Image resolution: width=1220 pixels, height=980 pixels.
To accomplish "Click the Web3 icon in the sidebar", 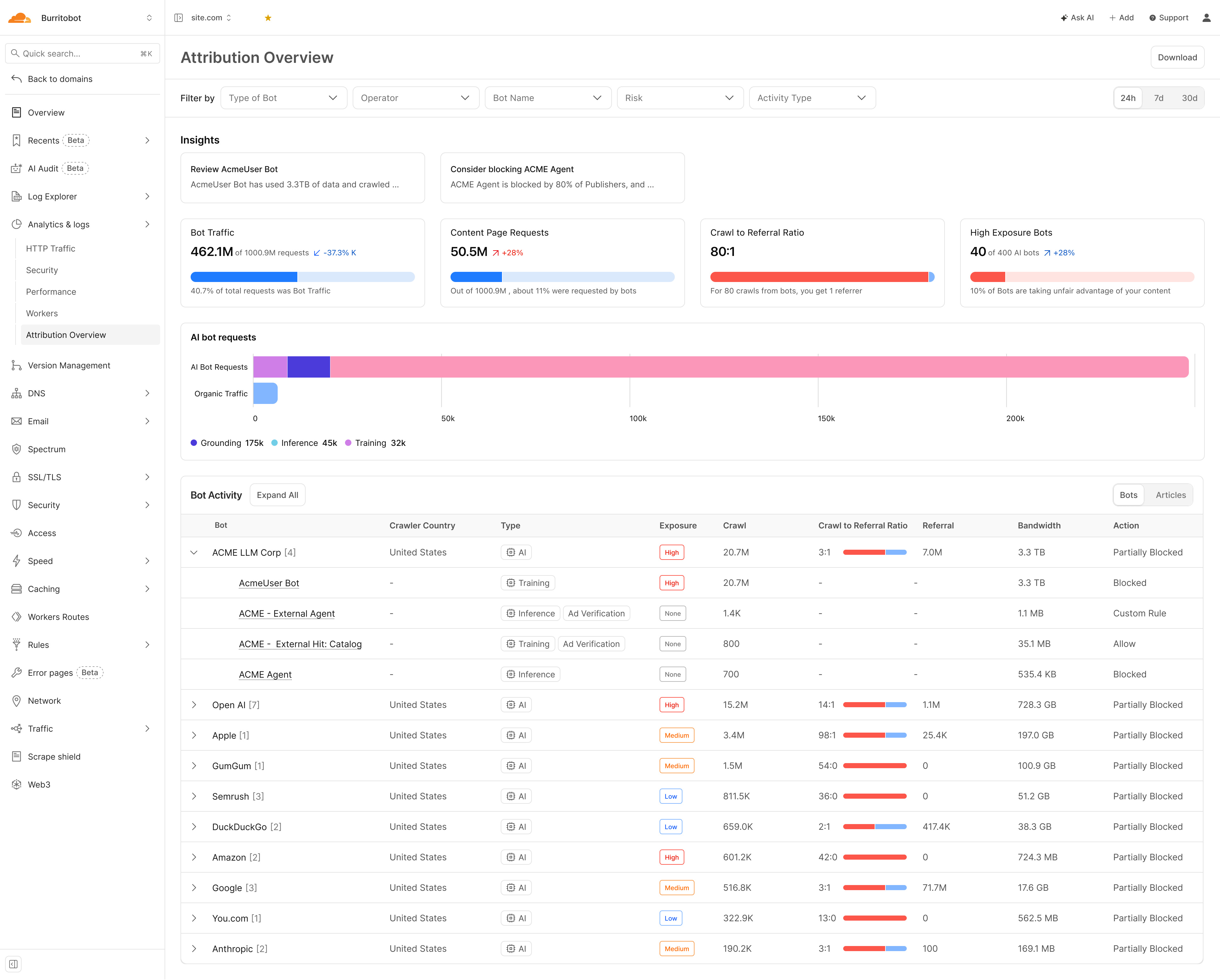I will pyautogui.click(x=17, y=784).
